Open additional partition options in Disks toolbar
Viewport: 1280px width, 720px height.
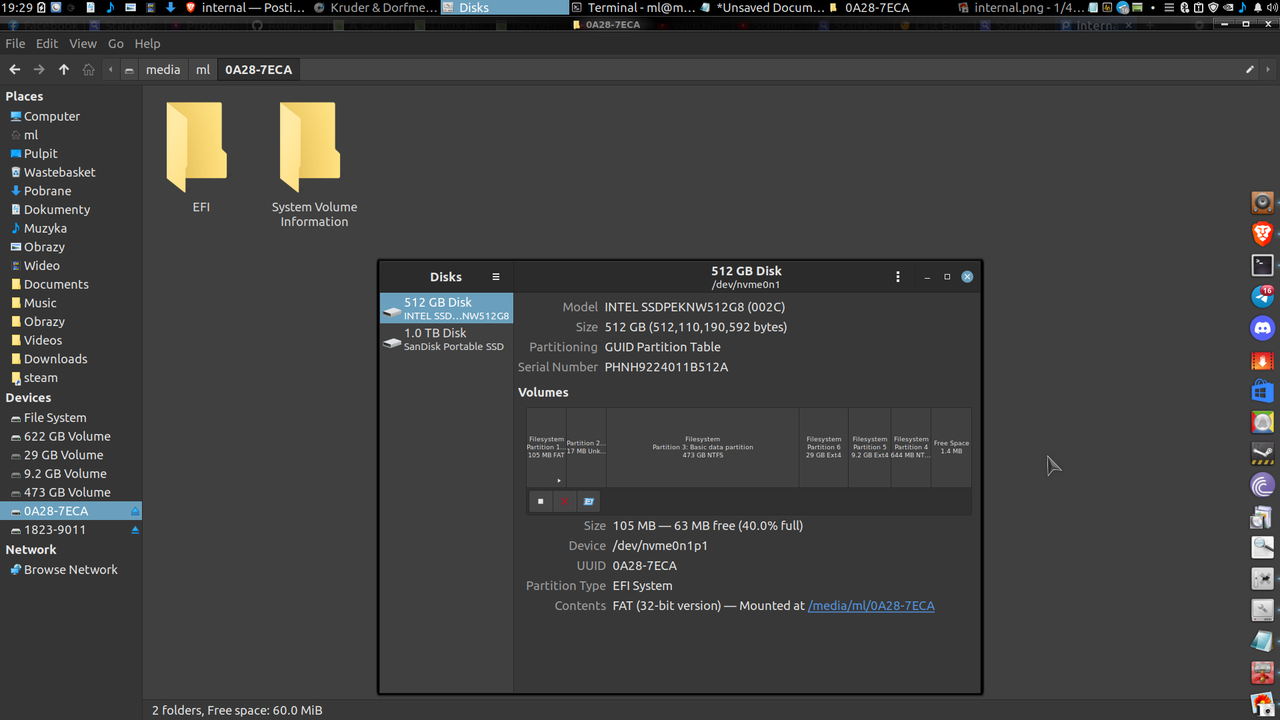[588, 501]
